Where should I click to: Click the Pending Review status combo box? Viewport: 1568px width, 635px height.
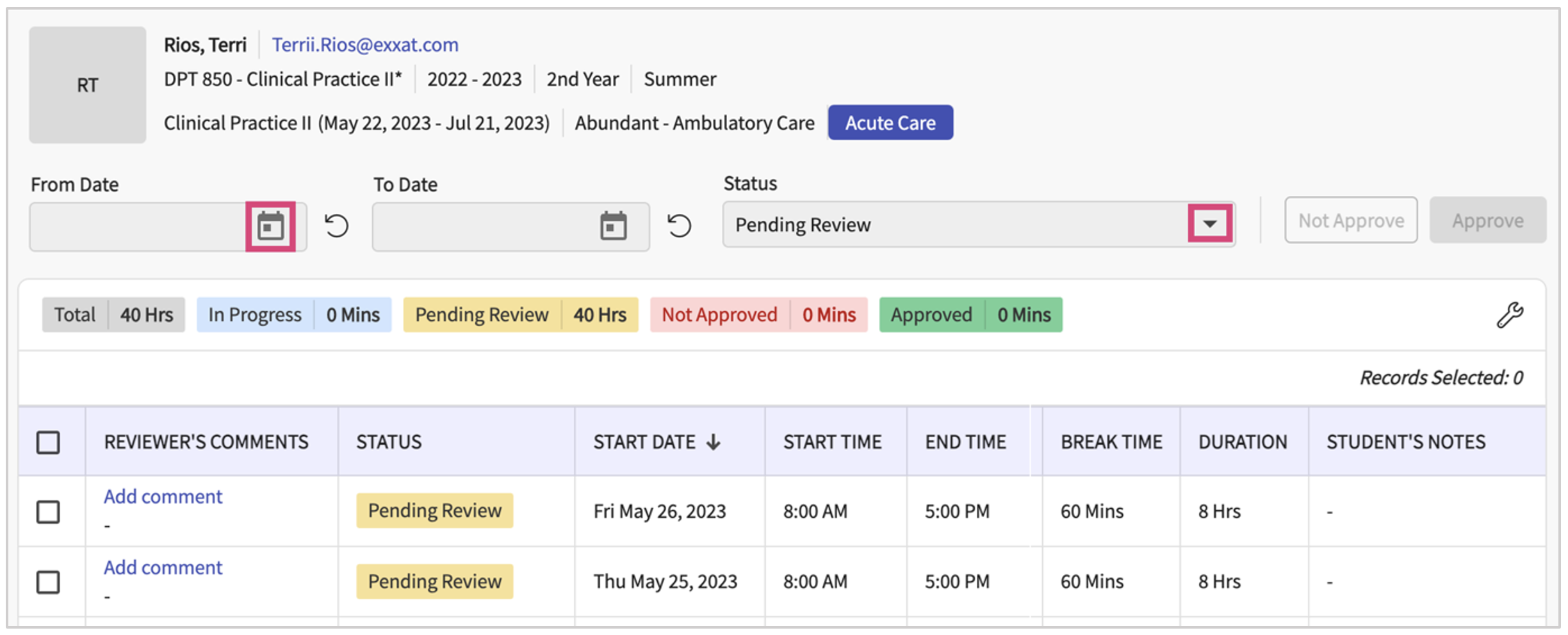(954, 225)
